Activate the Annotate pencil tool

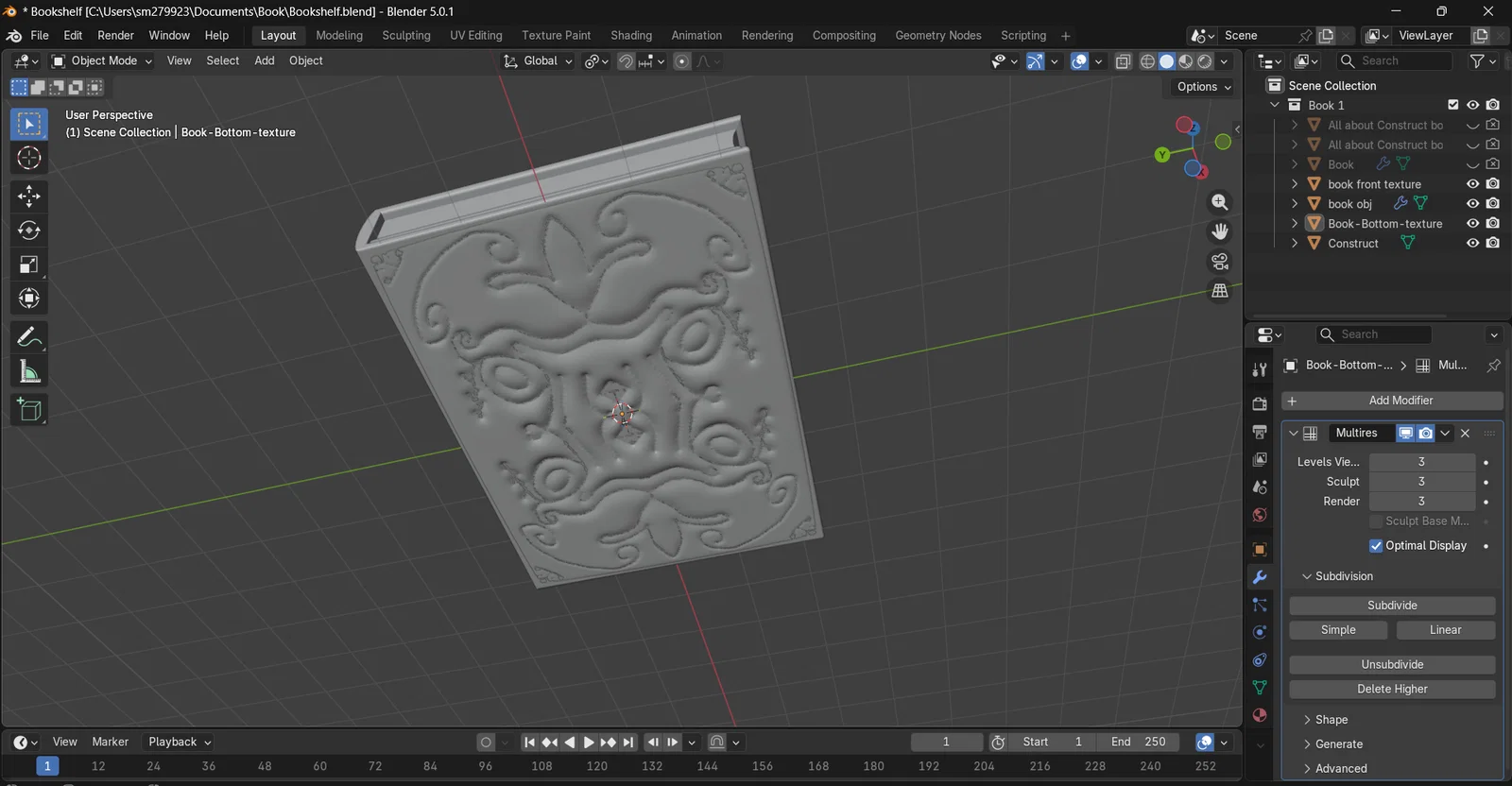29,337
